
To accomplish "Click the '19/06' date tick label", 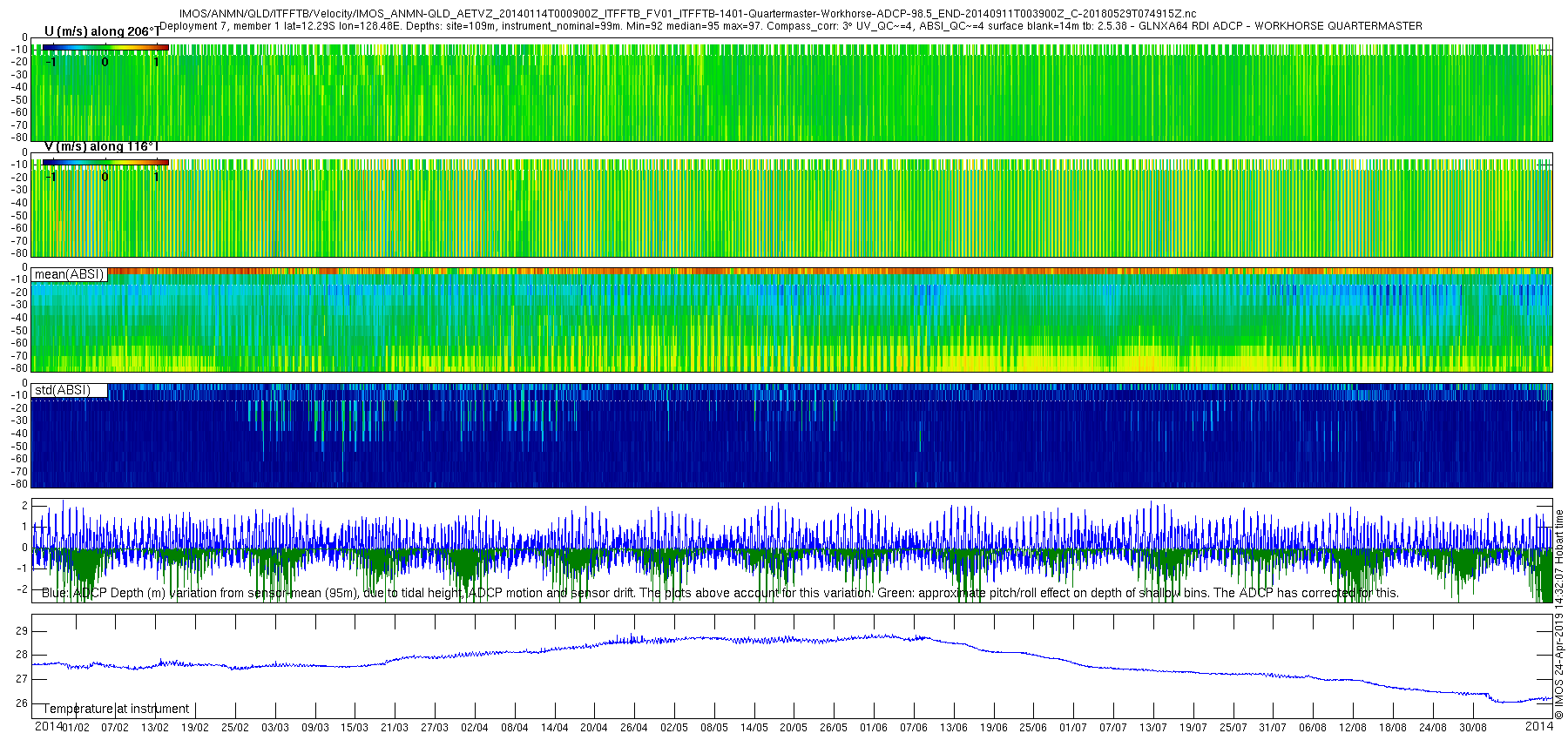I will click(x=994, y=728).
